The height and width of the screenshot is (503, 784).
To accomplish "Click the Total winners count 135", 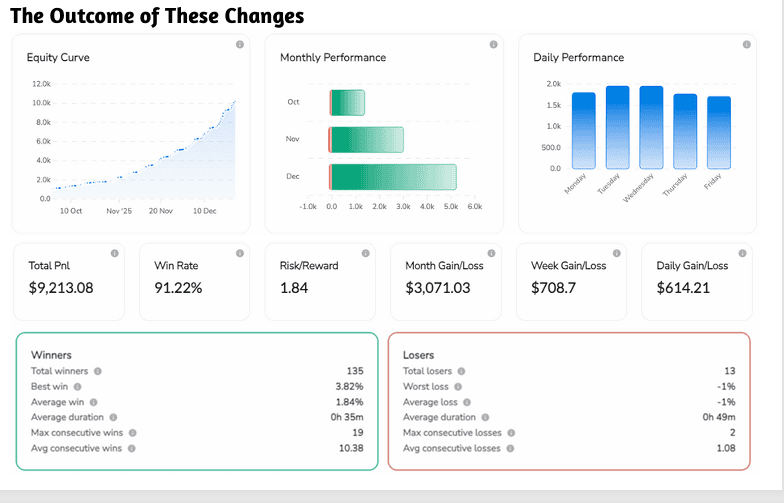I will [x=355, y=371].
